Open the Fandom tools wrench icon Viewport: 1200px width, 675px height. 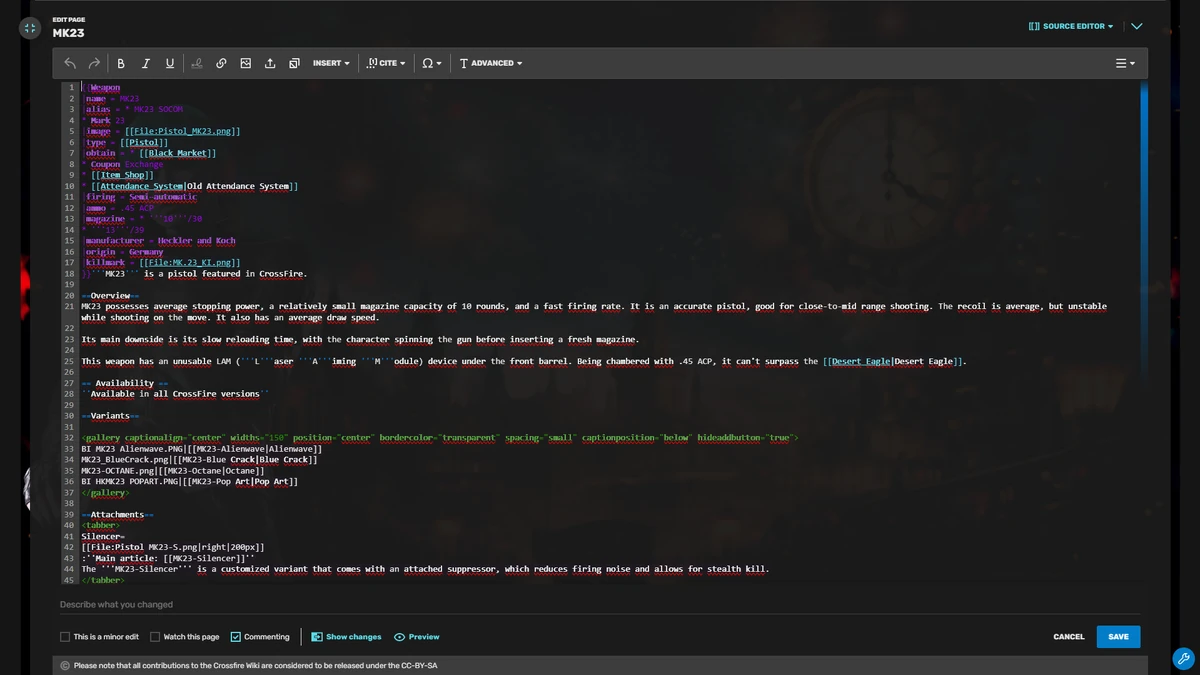(1183, 659)
